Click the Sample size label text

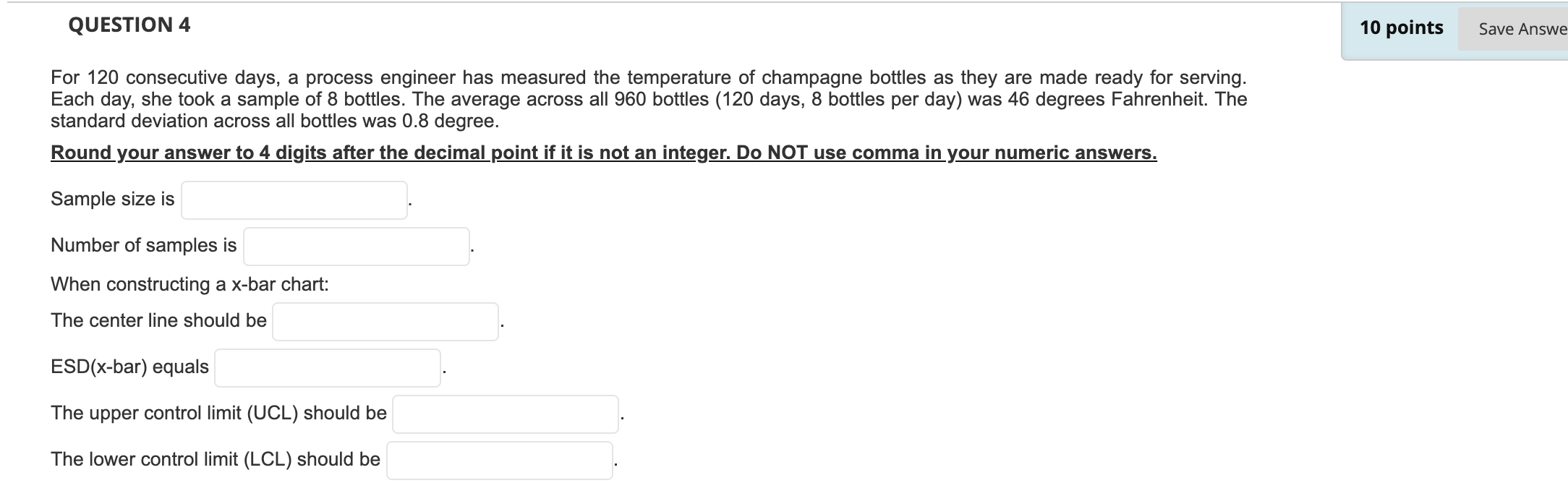click(111, 197)
